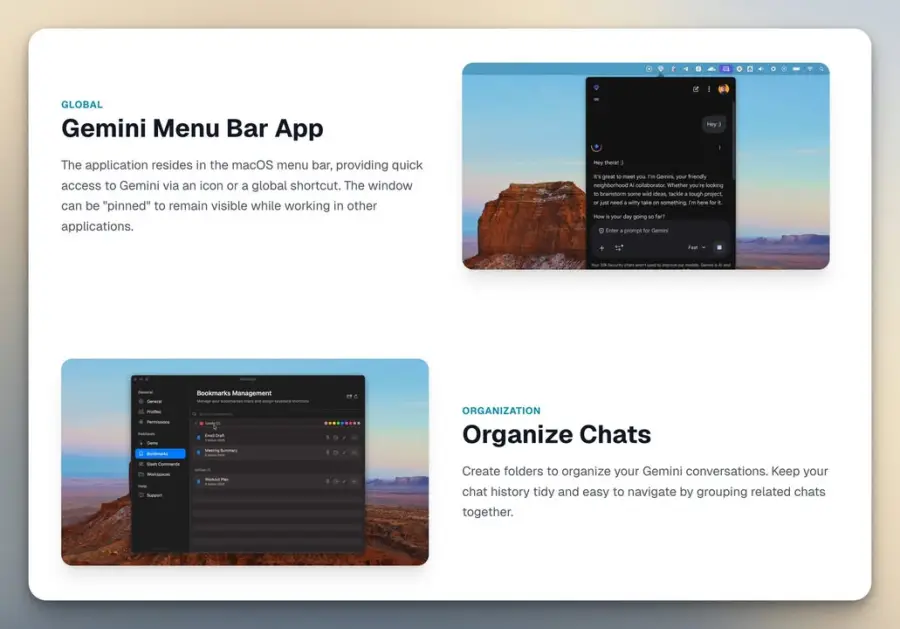The width and height of the screenshot is (900, 629).
Task: Click the volume speaker icon in menu bar
Action: pos(761,69)
